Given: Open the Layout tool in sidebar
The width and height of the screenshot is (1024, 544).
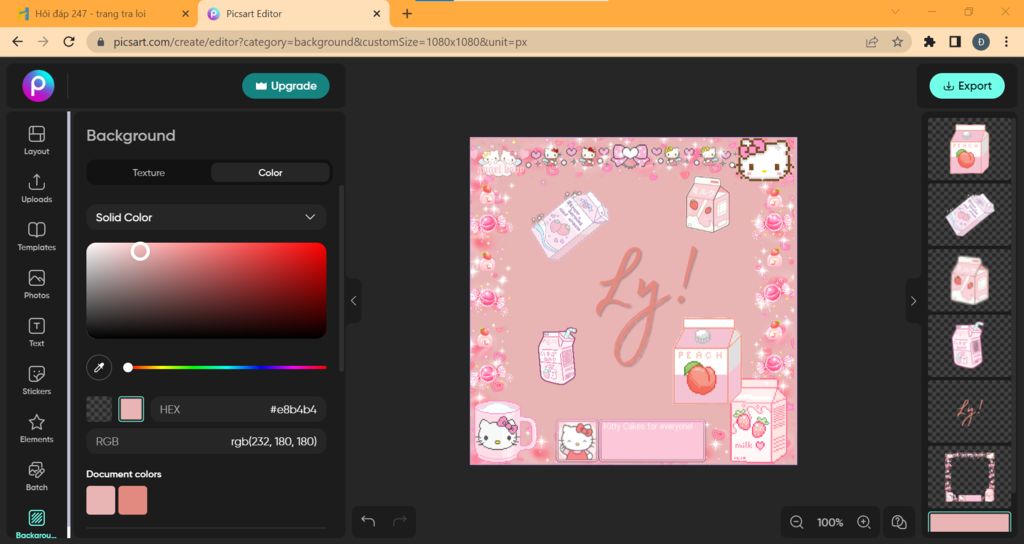Looking at the screenshot, I should tap(37, 140).
